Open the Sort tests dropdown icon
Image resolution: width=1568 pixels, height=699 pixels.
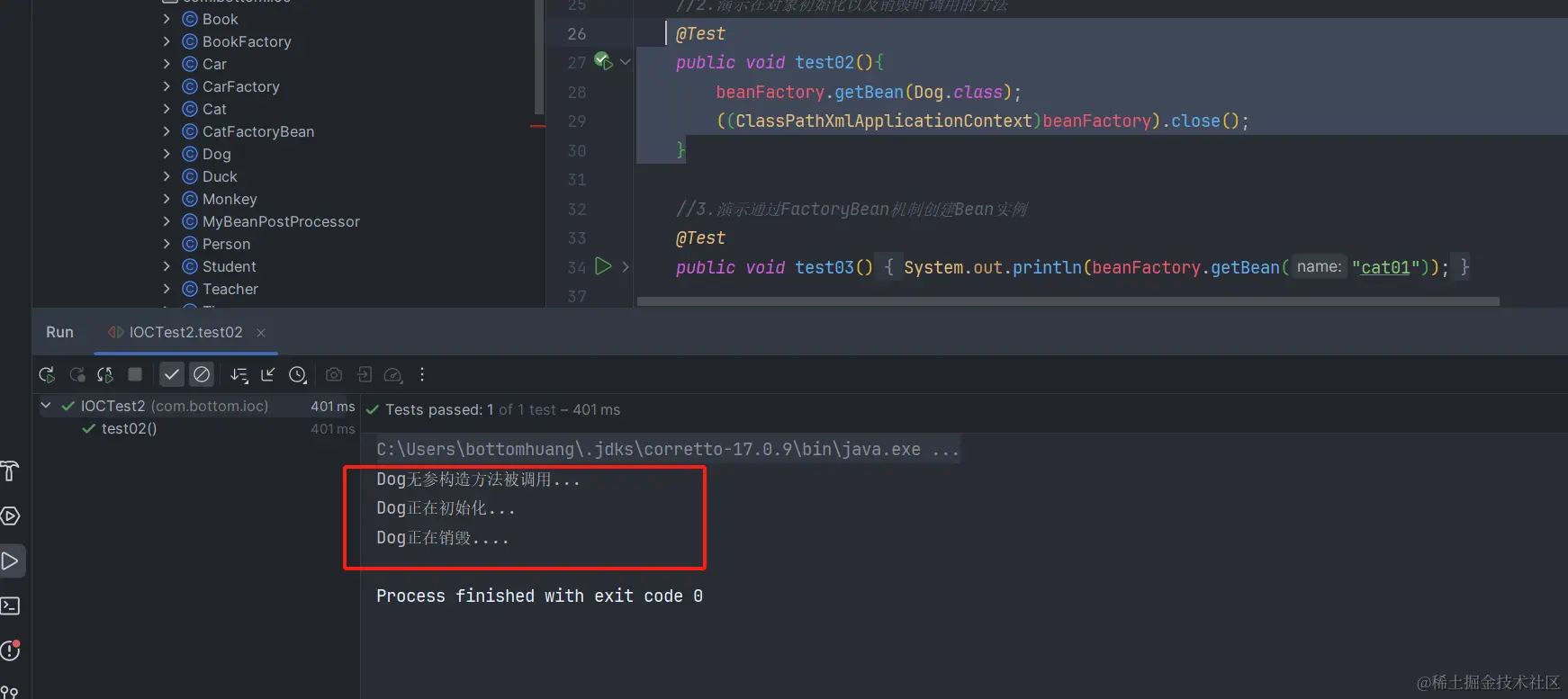pos(239,375)
